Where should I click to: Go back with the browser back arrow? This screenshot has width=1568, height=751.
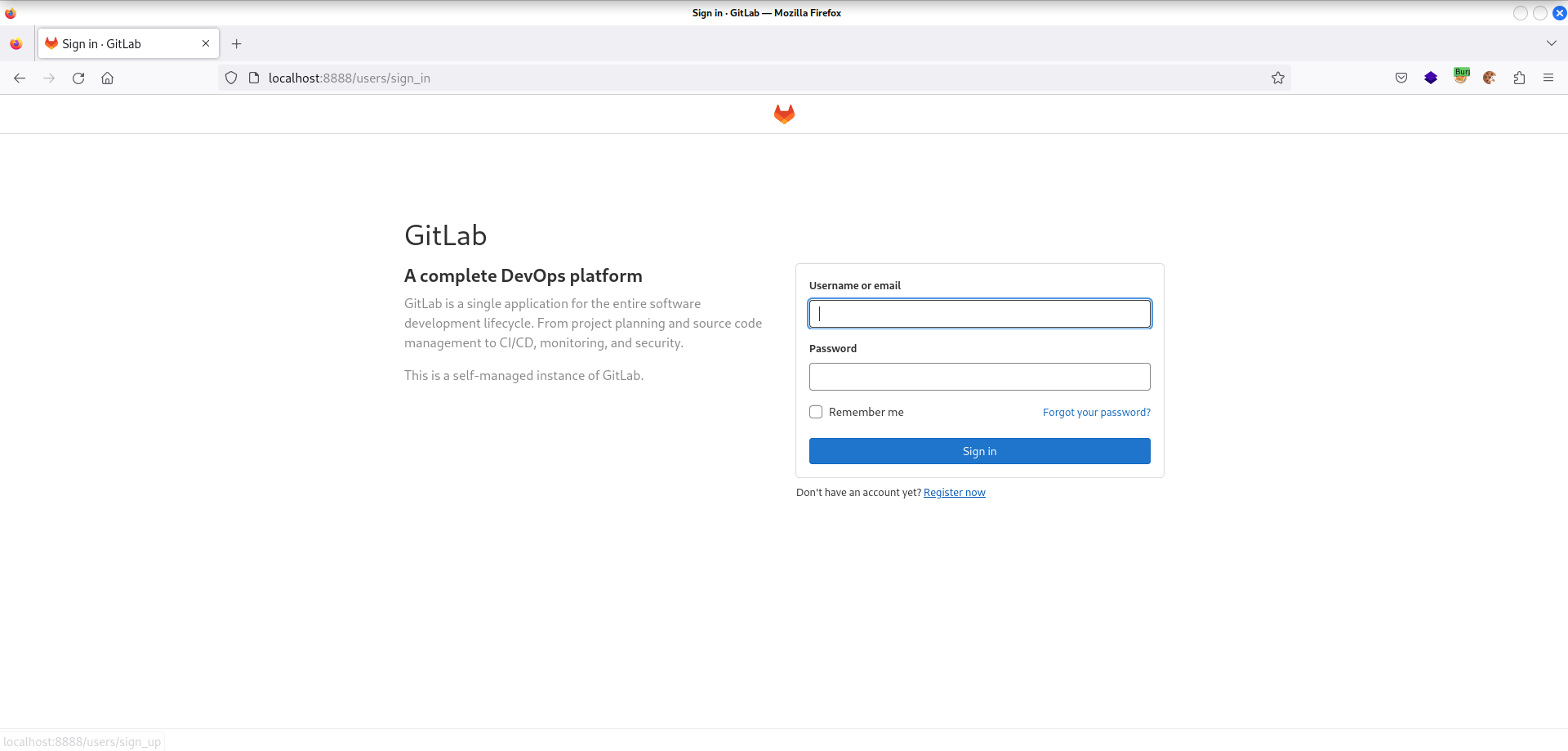click(20, 78)
